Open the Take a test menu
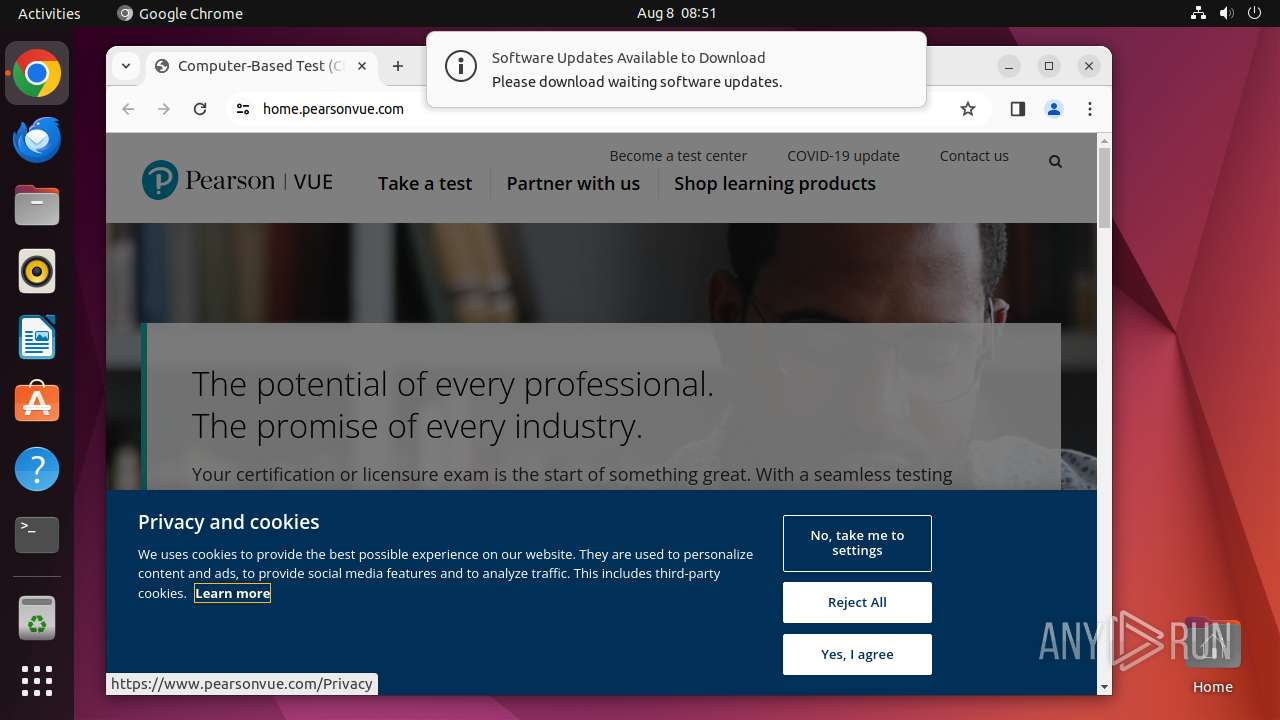Image resolution: width=1280 pixels, height=720 pixels. point(425,184)
